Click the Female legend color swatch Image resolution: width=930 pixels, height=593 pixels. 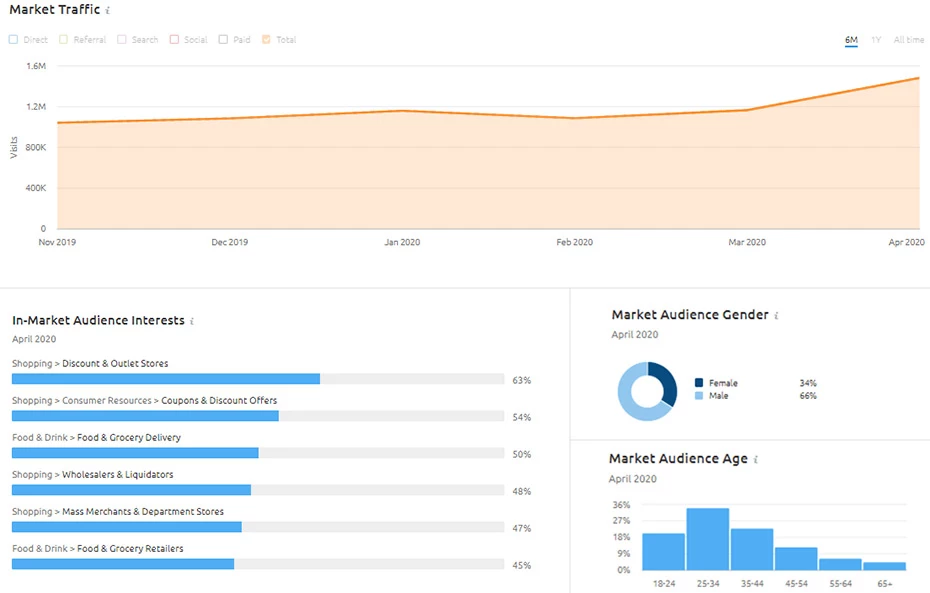699,383
